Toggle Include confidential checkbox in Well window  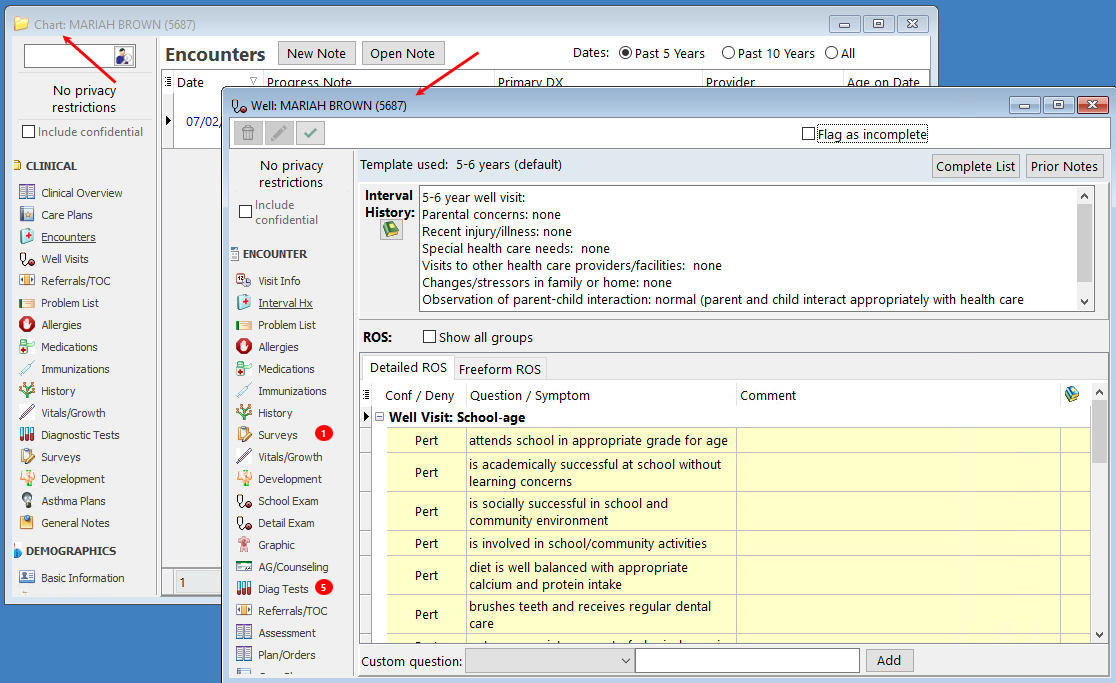point(246,211)
